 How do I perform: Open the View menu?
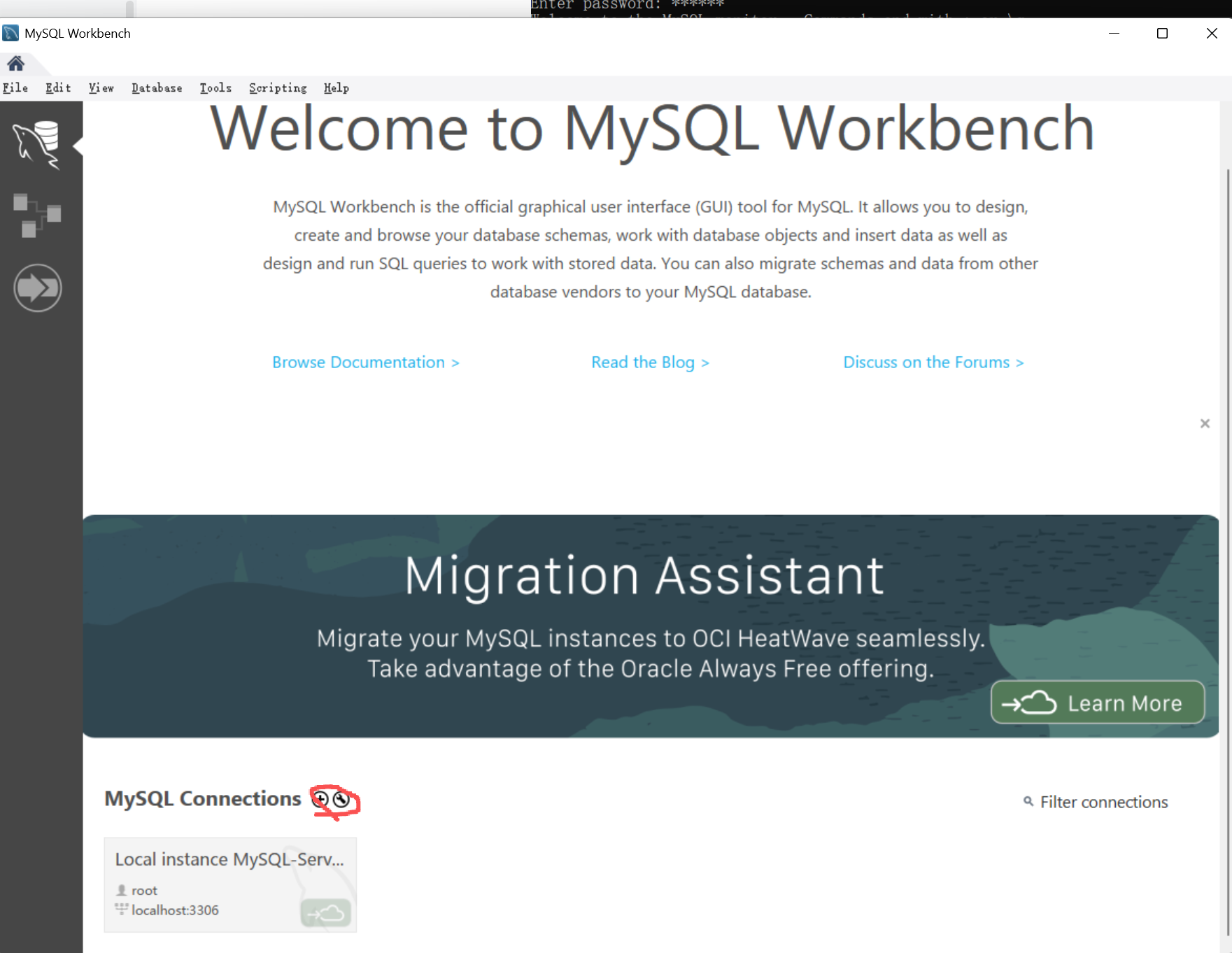click(101, 87)
